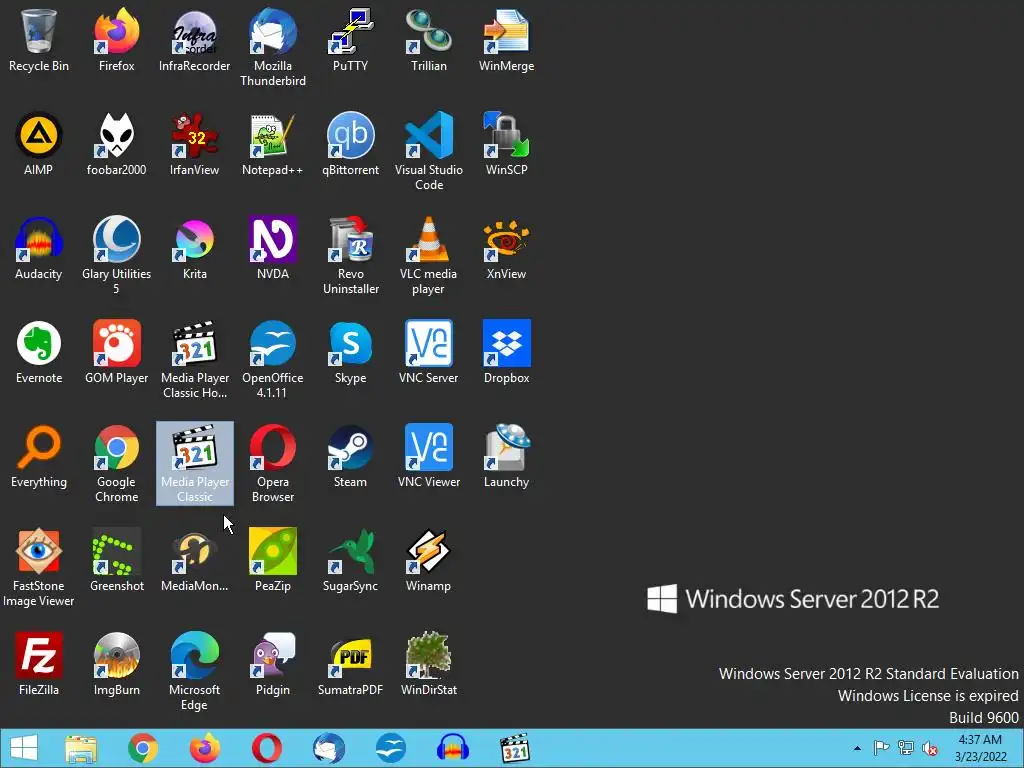Click the AIMP desktop icon
This screenshot has width=1024, height=768.
click(x=39, y=144)
